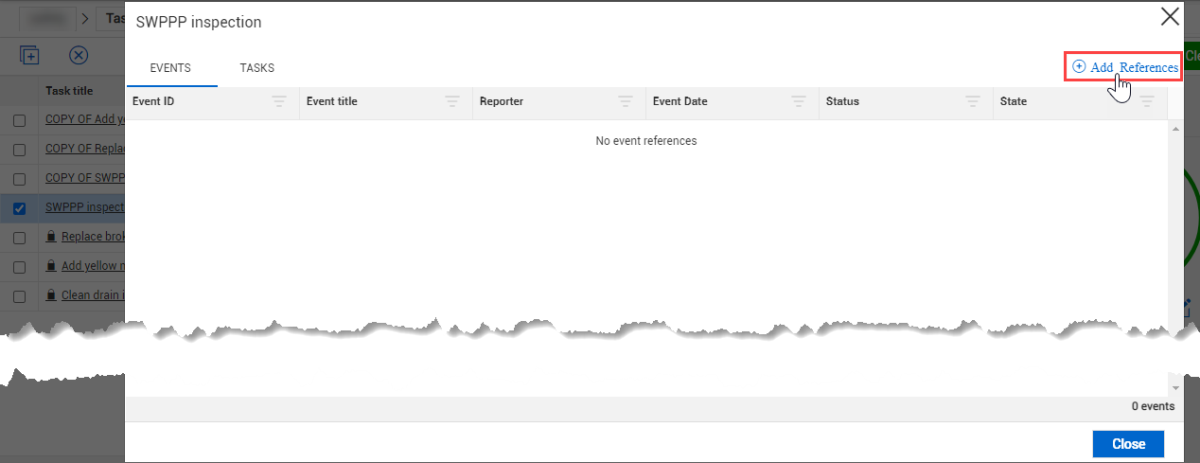Open the Status column filter icon

pos(972,101)
